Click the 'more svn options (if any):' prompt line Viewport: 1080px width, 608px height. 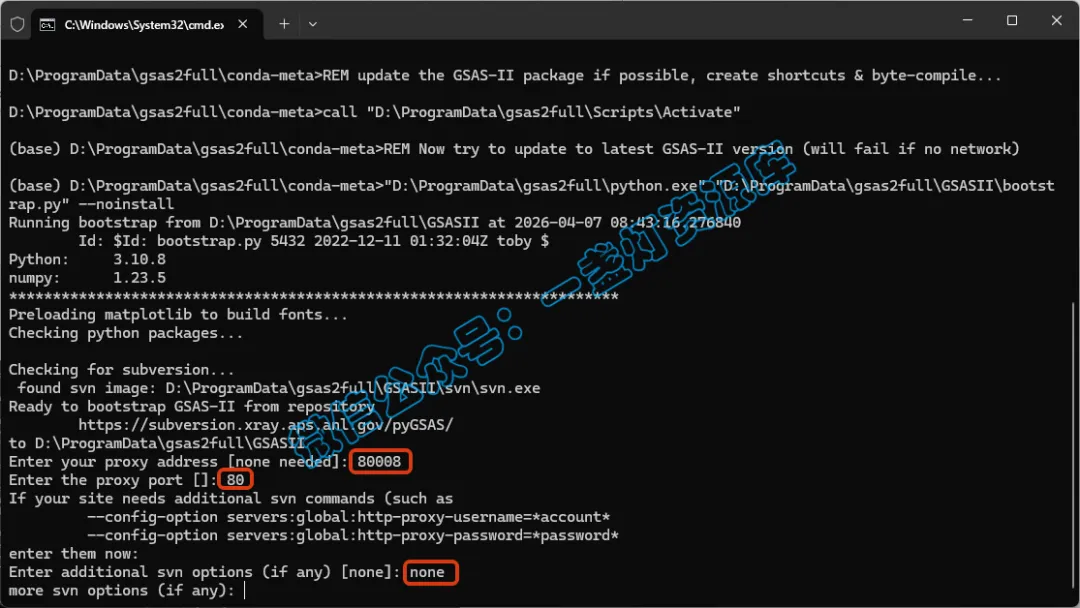(x=122, y=591)
